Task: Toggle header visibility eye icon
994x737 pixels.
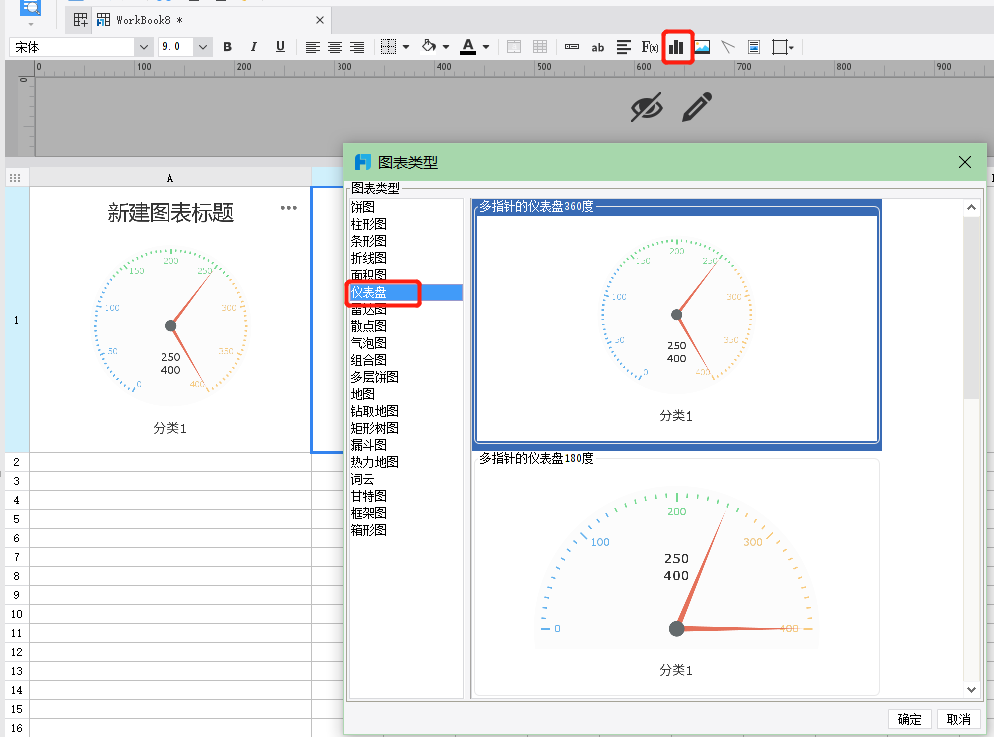Action: 647,106
